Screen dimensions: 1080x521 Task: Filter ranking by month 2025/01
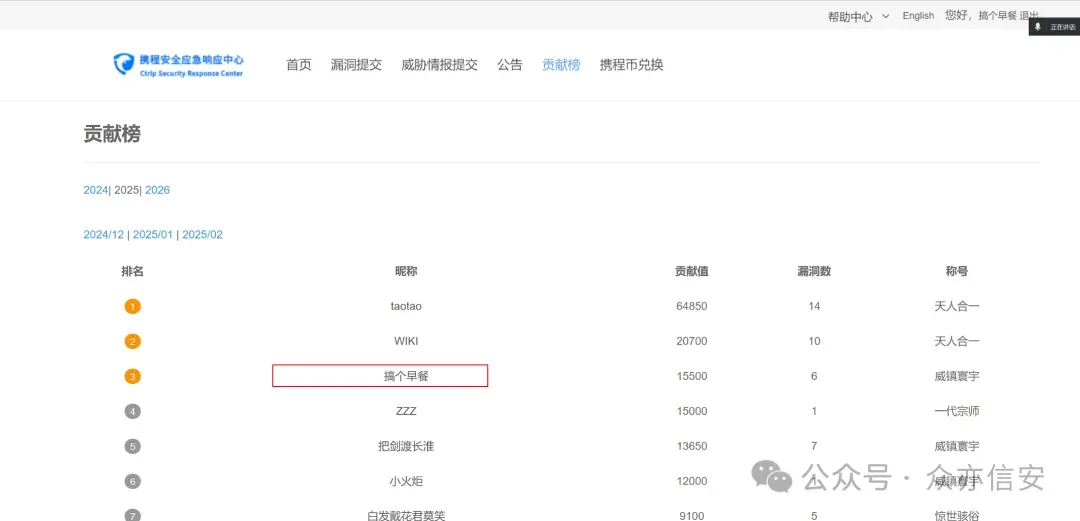(153, 235)
